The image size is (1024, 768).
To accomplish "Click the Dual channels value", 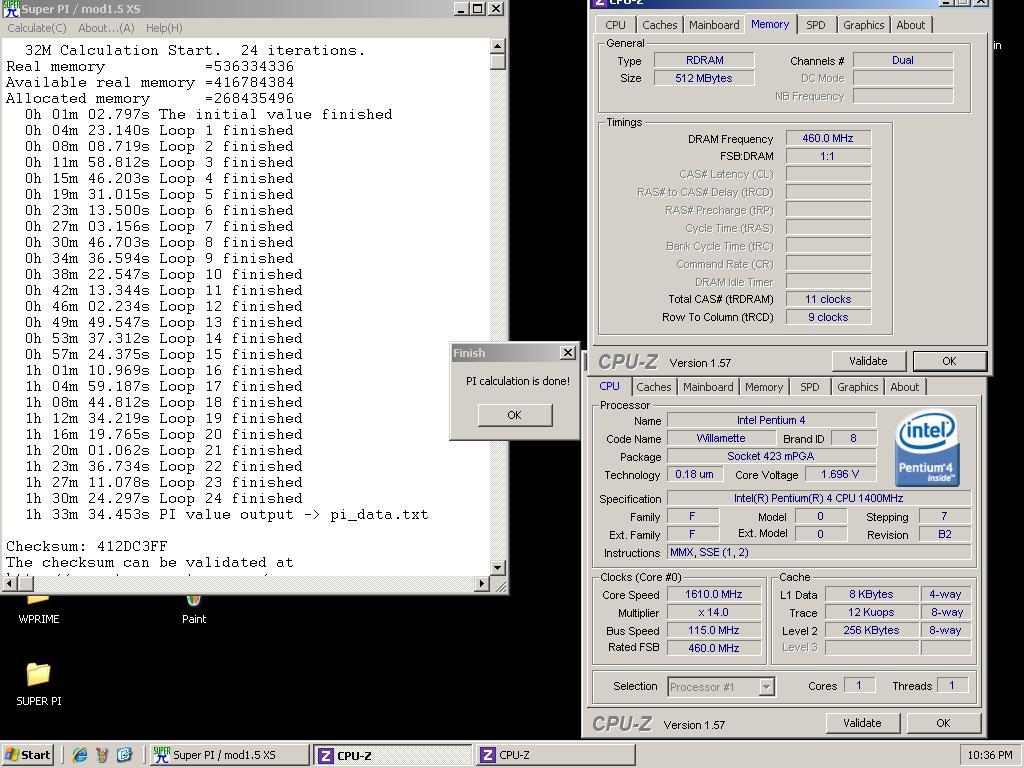I will (x=903, y=60).
